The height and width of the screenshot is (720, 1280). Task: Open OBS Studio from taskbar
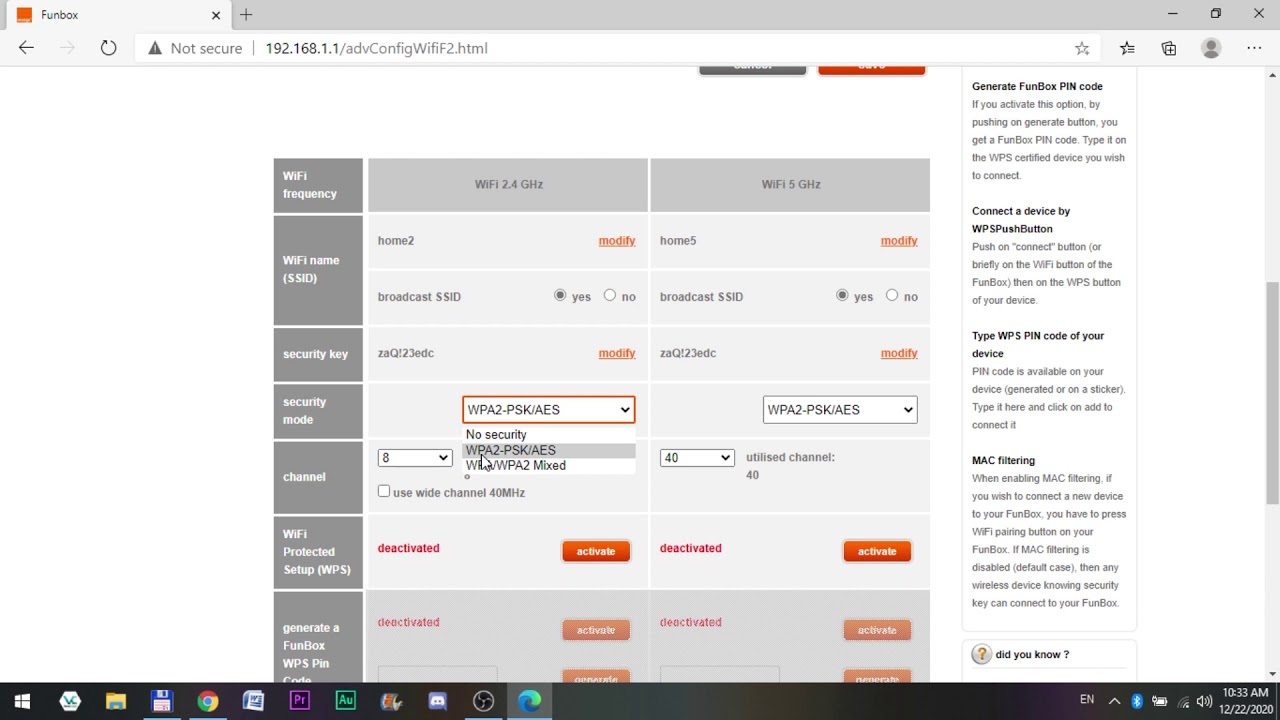pyautogui.click(x=483, y=701)
